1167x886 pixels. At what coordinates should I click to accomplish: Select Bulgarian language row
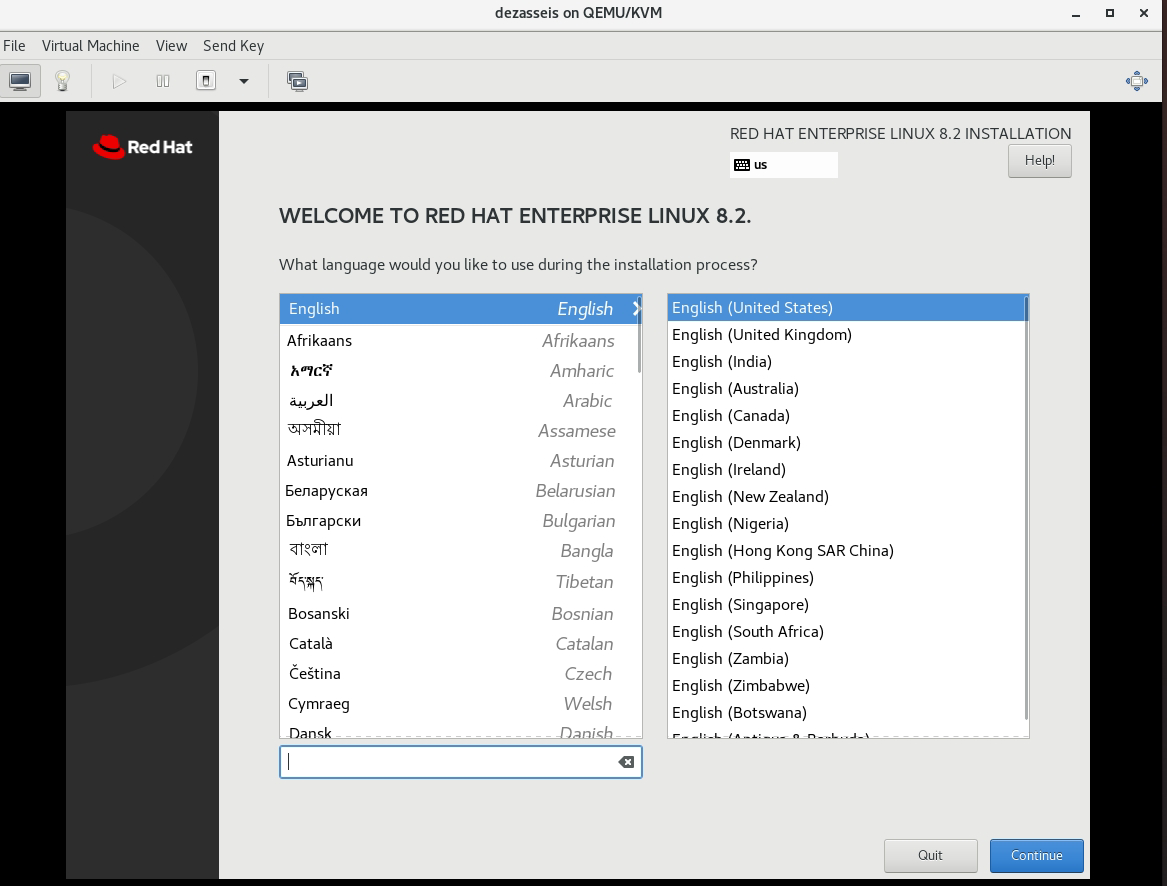click(x=461, y=521)
